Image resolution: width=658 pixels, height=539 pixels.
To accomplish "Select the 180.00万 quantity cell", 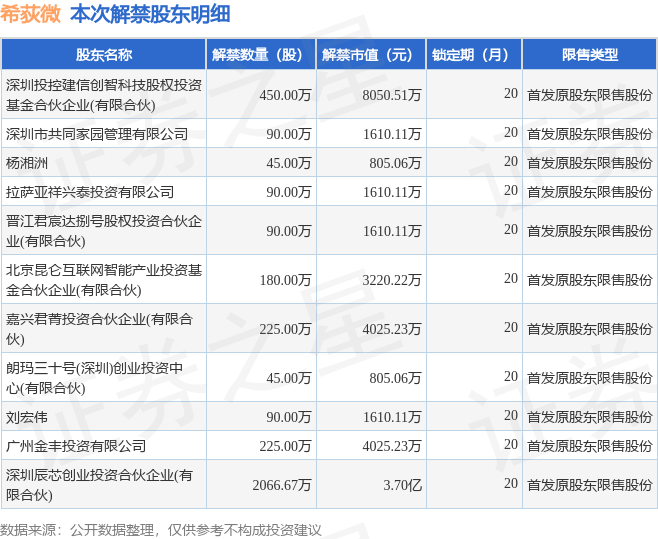I will (x=285, y=280).
